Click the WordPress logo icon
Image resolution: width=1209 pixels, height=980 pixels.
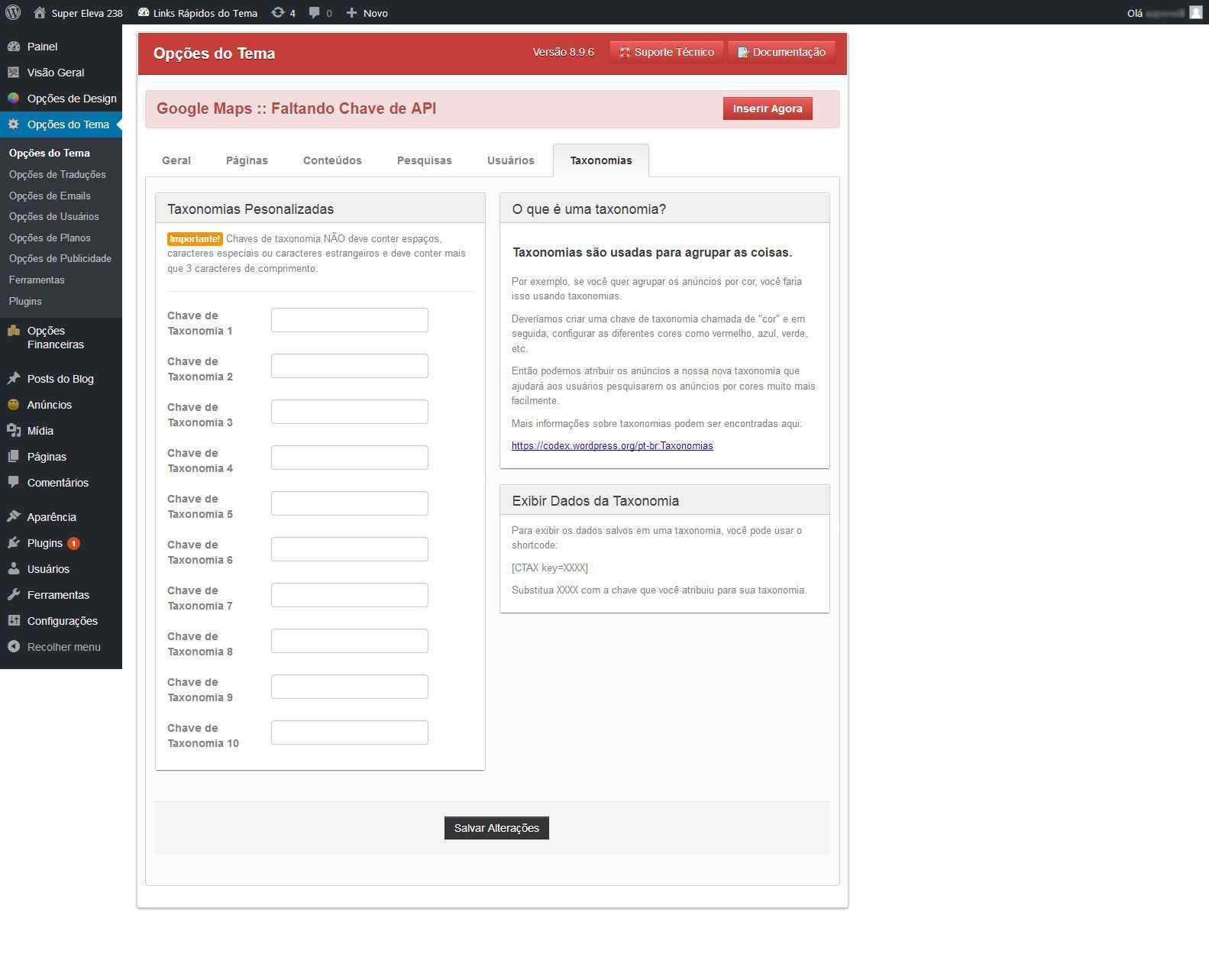pos(13,12)
